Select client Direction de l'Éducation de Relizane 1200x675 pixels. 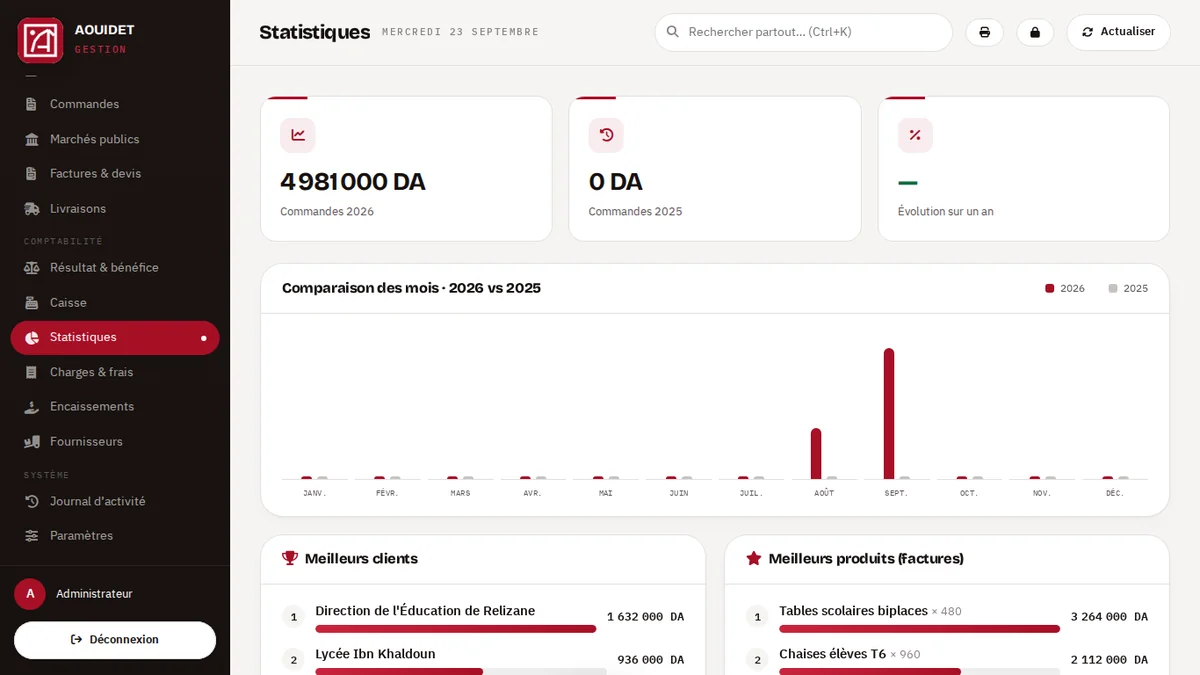pos(425,611)
